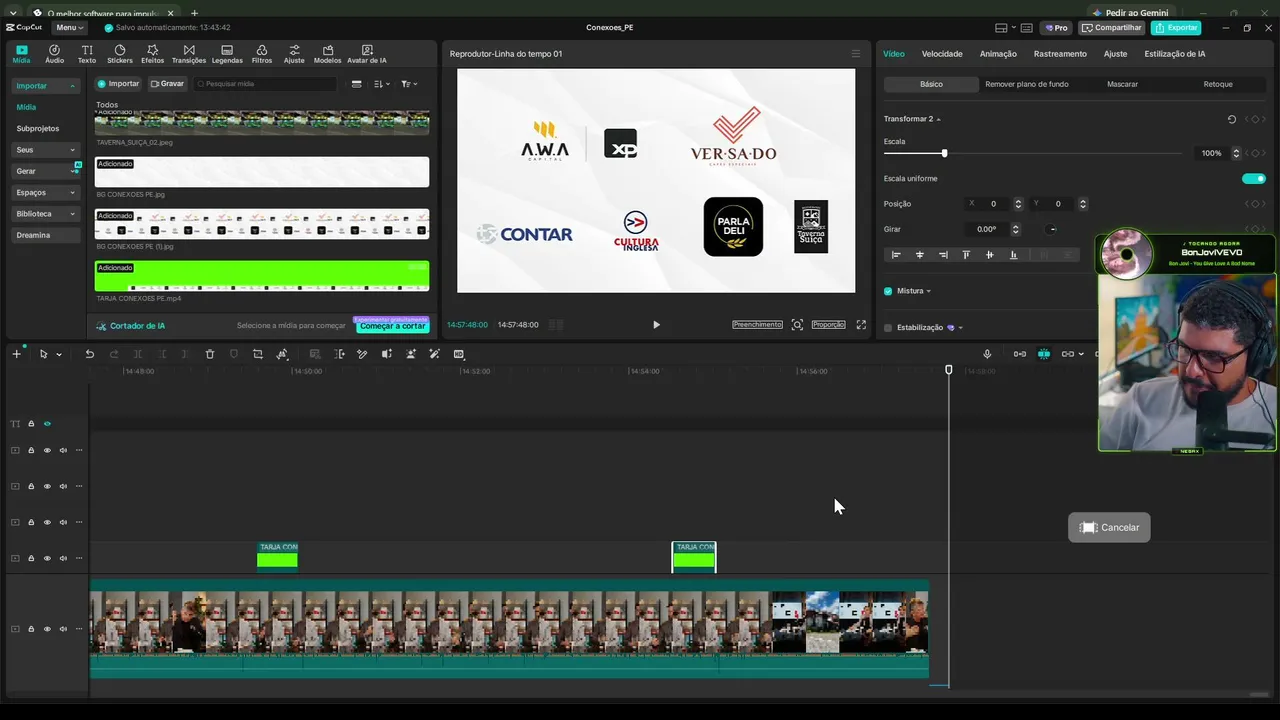Switch to the Animação tab

998,54
